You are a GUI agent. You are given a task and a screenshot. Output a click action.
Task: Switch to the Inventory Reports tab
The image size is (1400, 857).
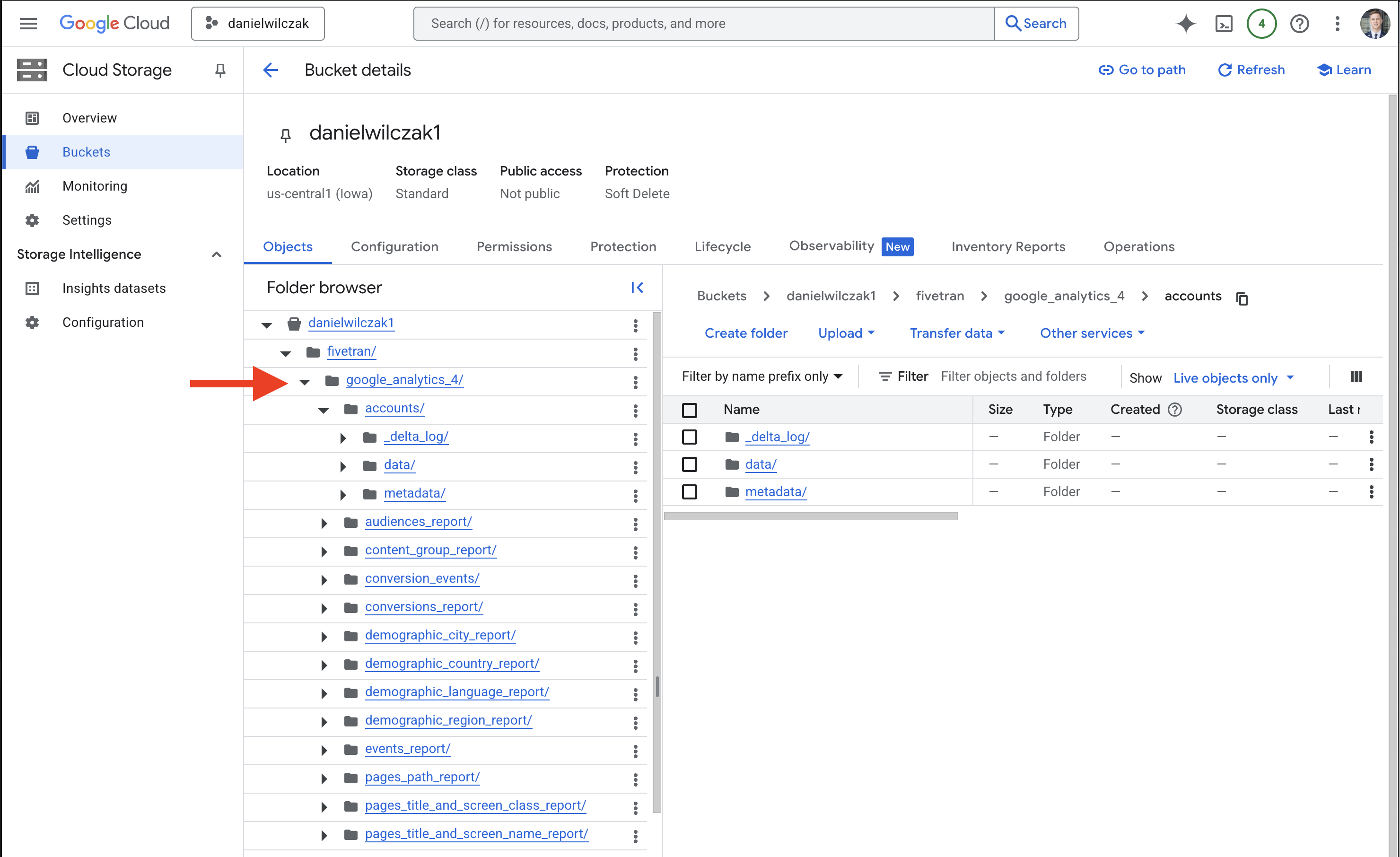pyautogui.click(x=1008, y=246)
